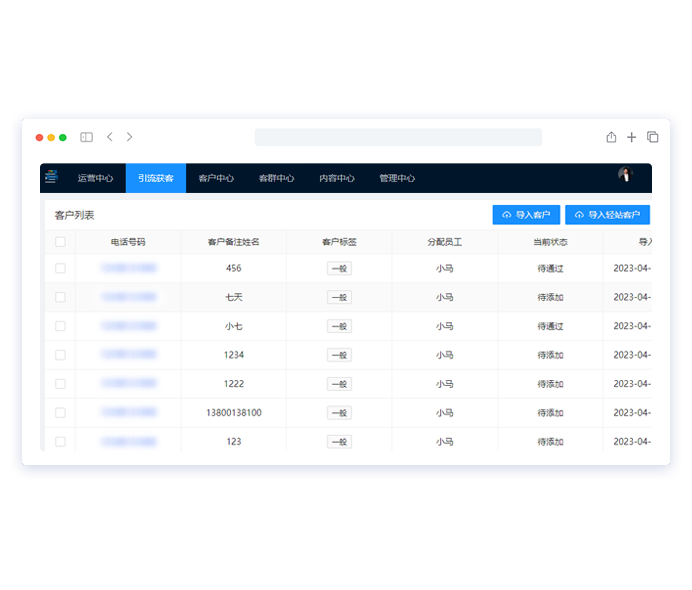
Task: Click customer name 小七
Action: click(x=233, y=326)
